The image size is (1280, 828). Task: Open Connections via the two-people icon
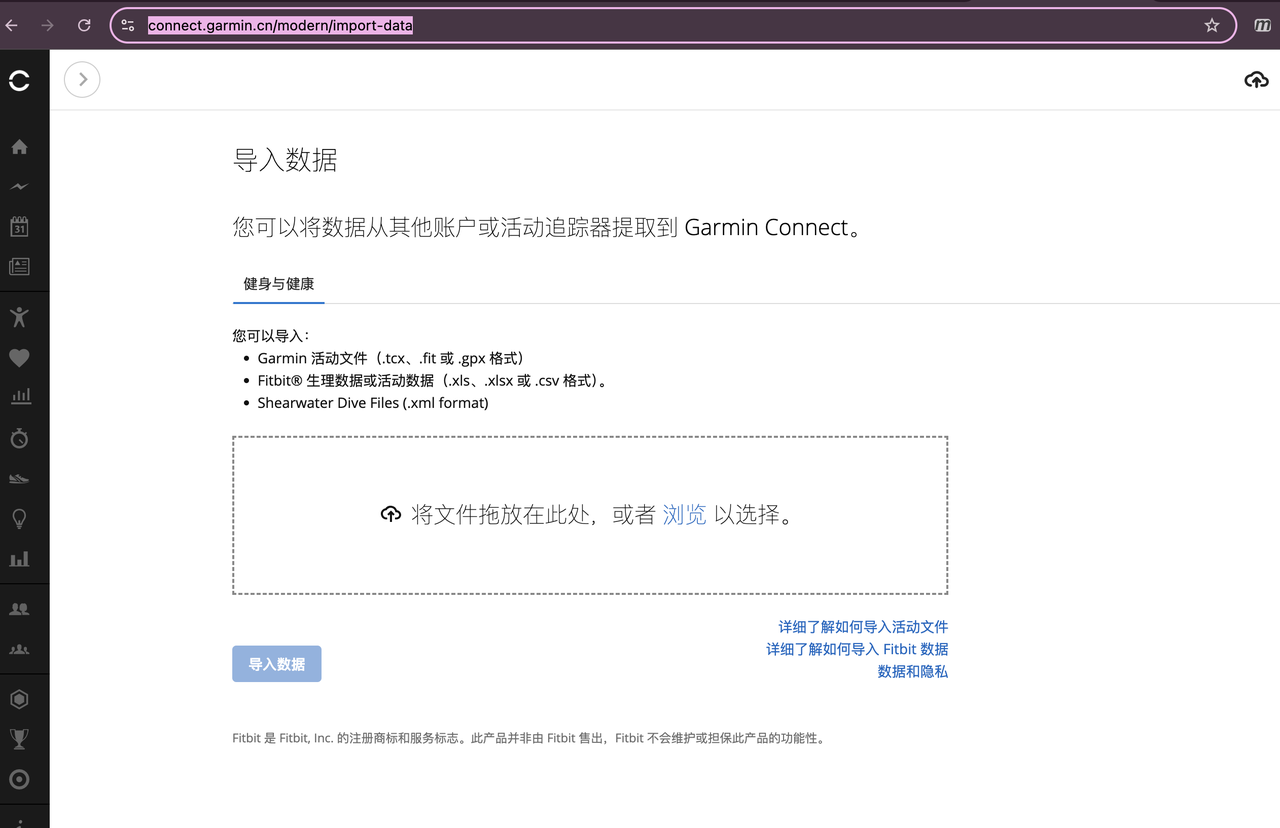[x=19, y=608]
